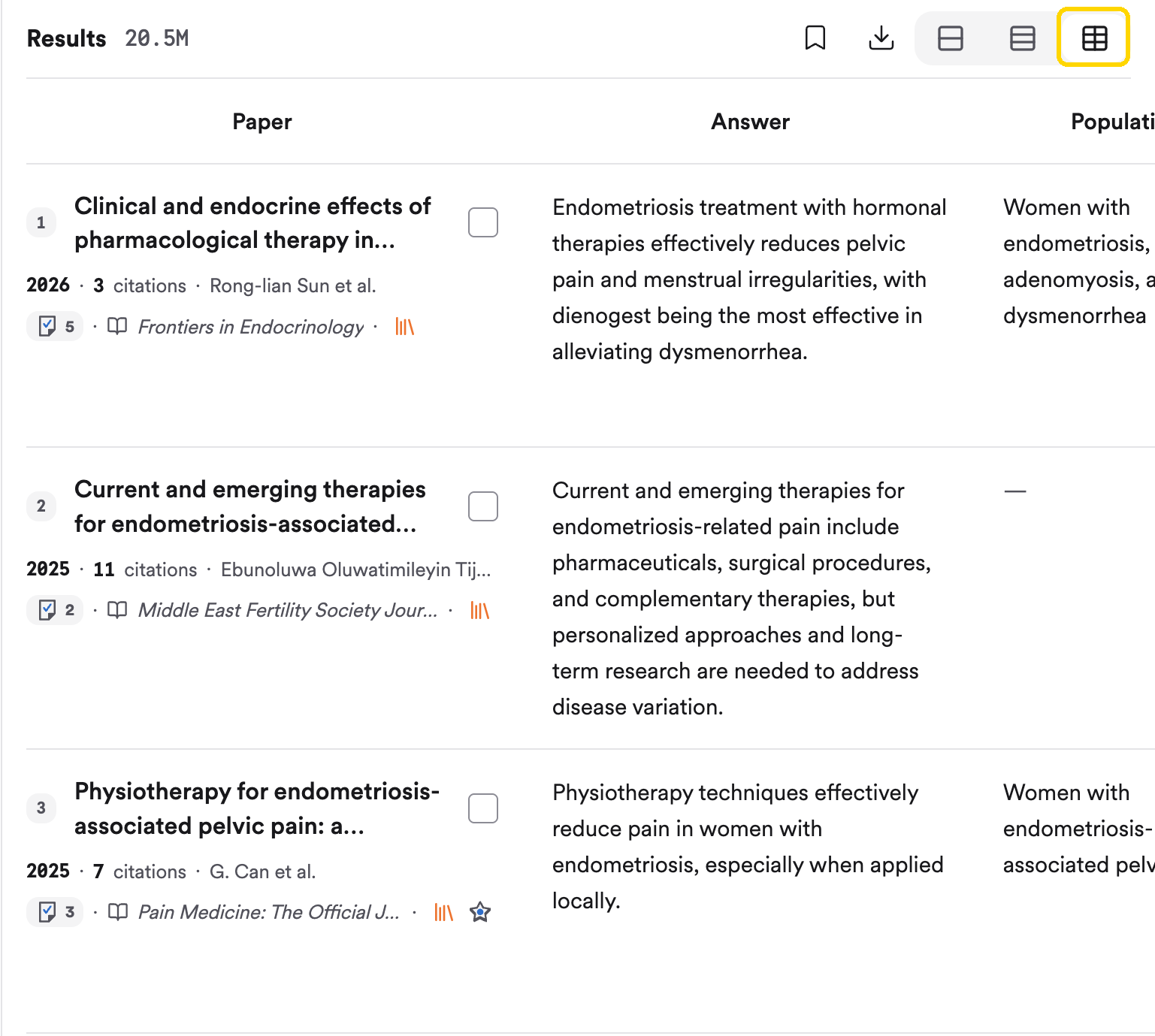Switch to the compact two-row list view
1155x1036 pixels.
pyautogui.click(x=951, y=38)
